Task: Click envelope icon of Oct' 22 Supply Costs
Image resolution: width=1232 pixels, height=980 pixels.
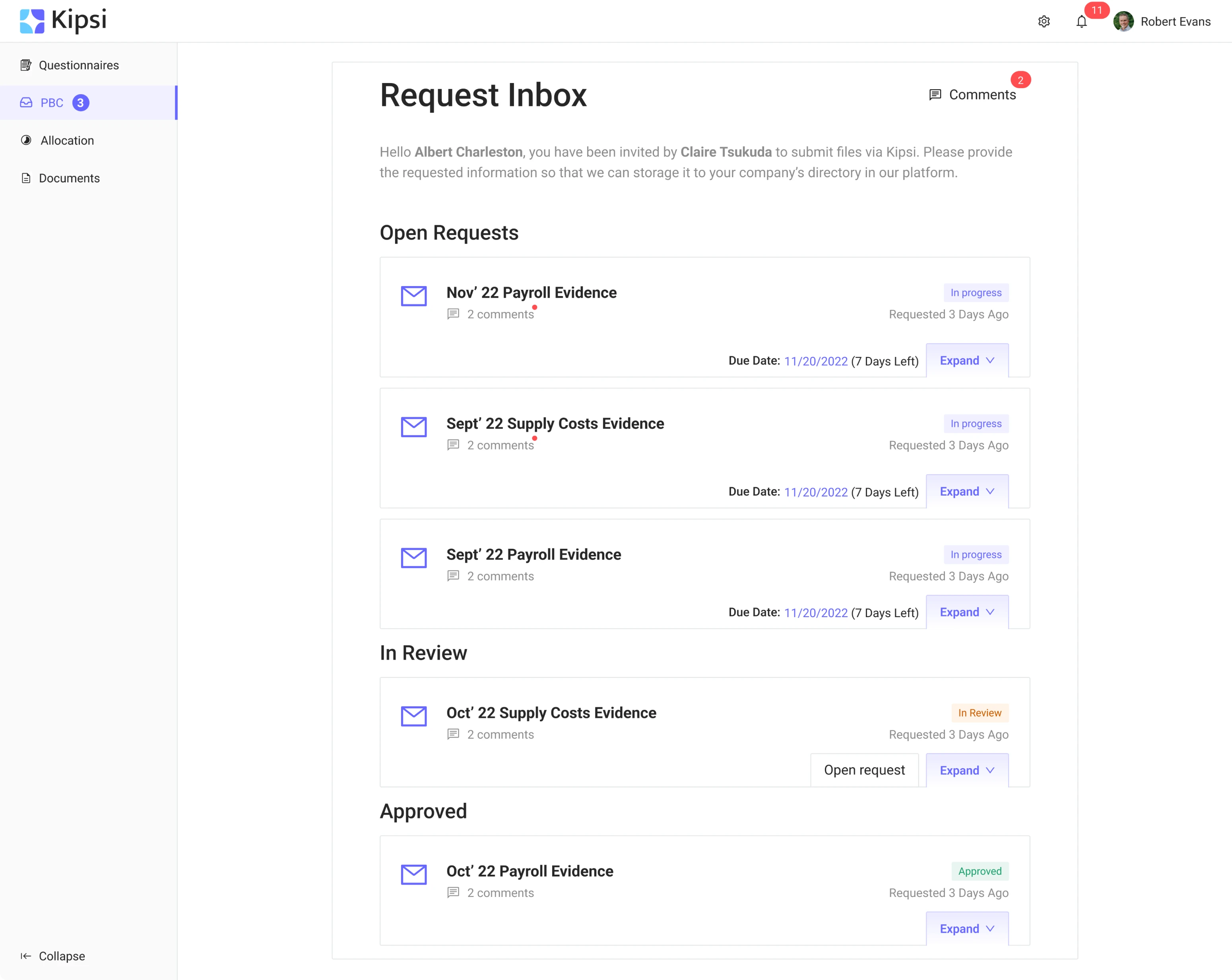Action: (414, 716)
